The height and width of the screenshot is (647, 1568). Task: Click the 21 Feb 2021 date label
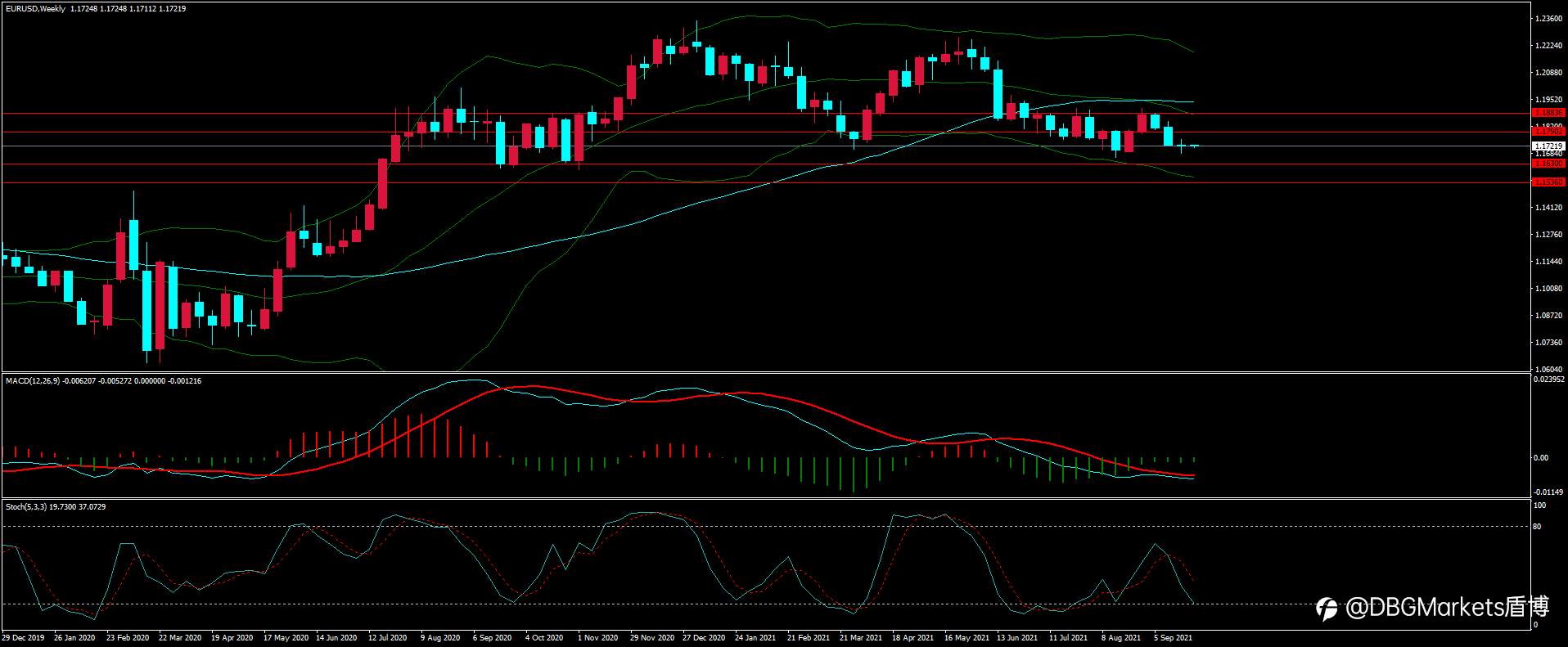809,637
